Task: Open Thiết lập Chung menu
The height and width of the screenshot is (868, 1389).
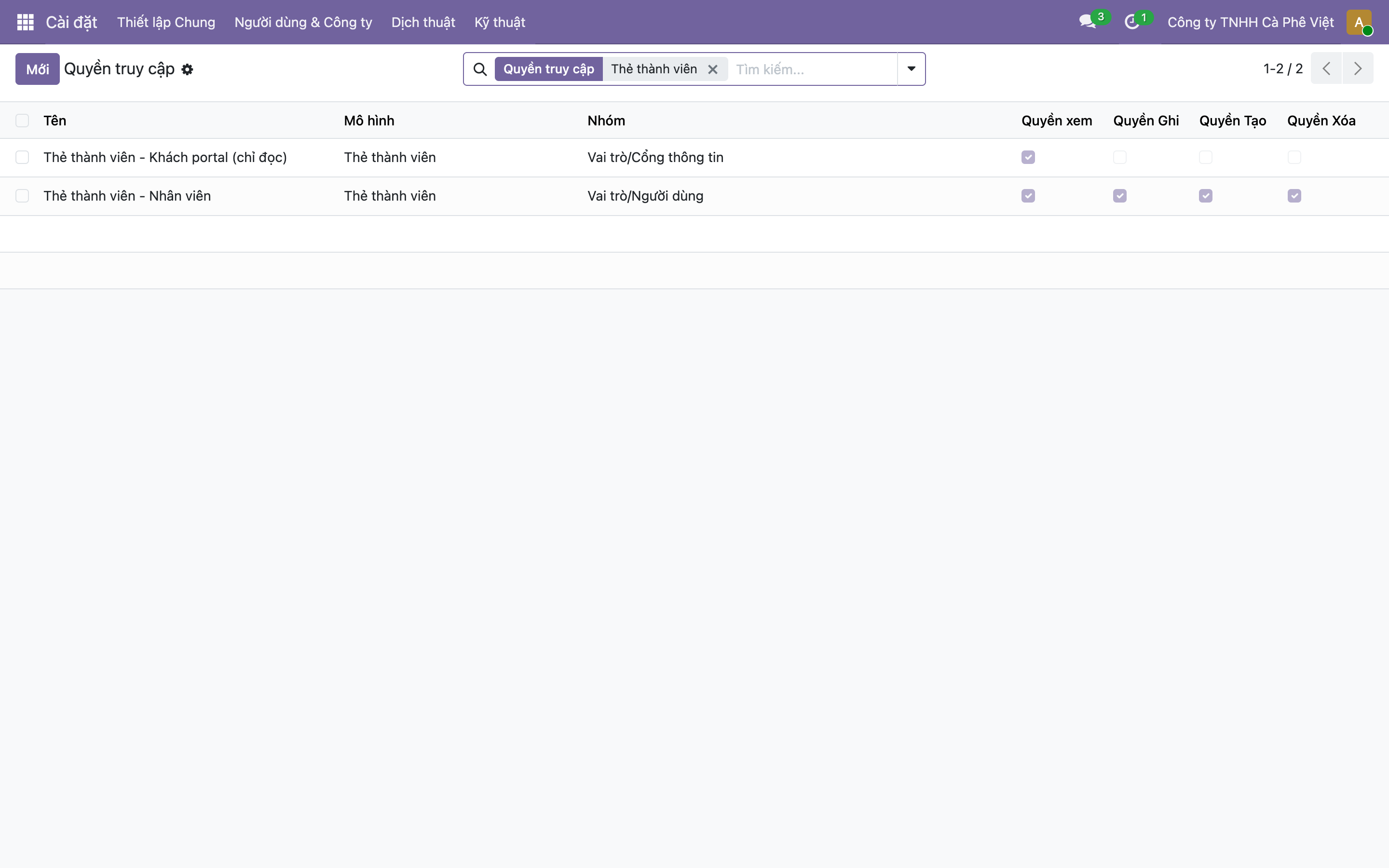Action: pyautogui.click(x=166, y=22)
